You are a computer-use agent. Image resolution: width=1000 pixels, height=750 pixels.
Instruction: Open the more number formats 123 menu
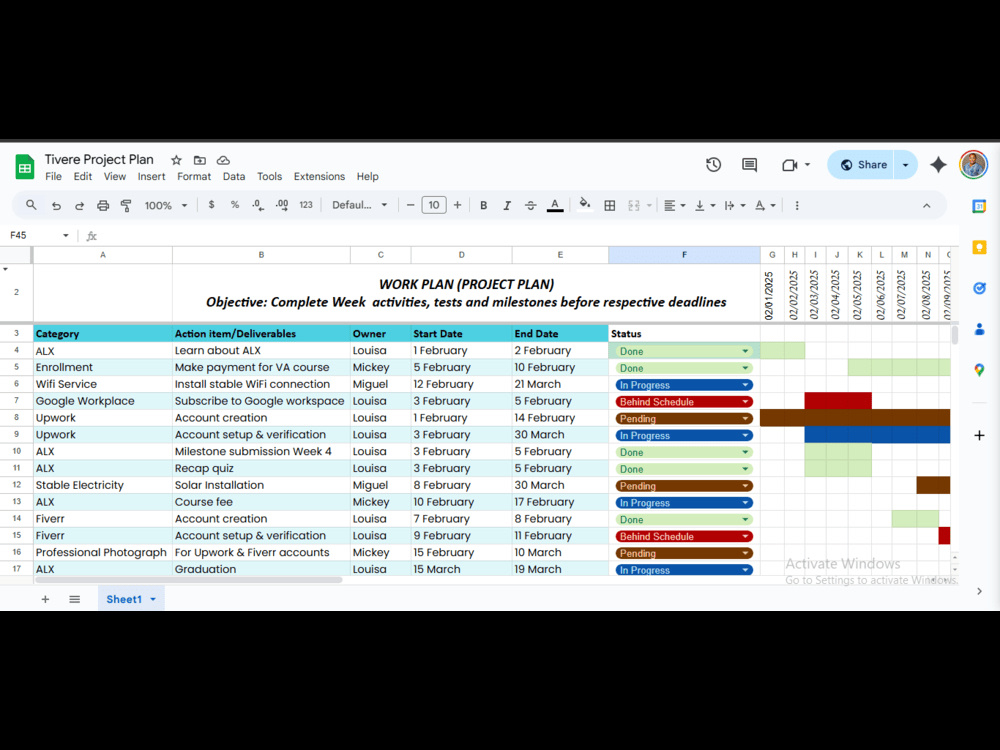point(306,205)
